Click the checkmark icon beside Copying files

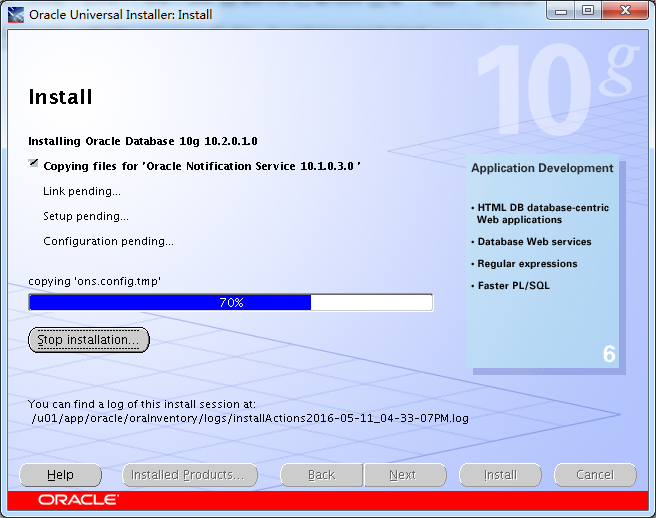34,163
